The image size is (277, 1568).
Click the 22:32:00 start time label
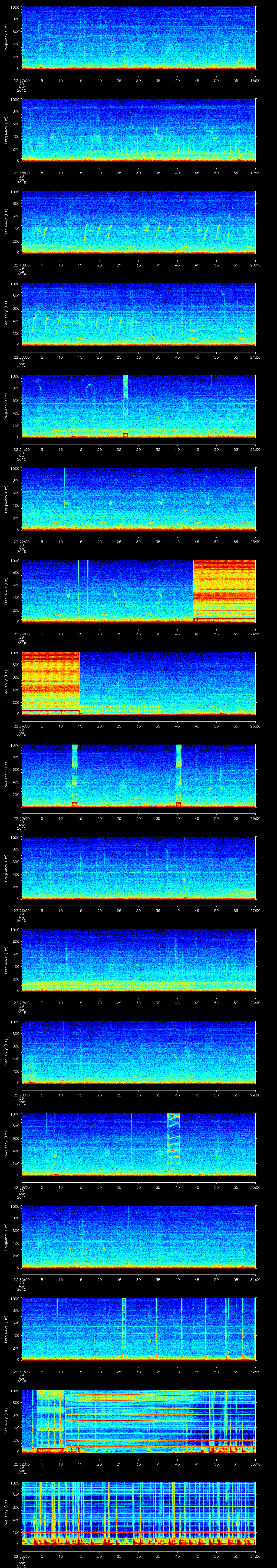tap(21, 1464)
